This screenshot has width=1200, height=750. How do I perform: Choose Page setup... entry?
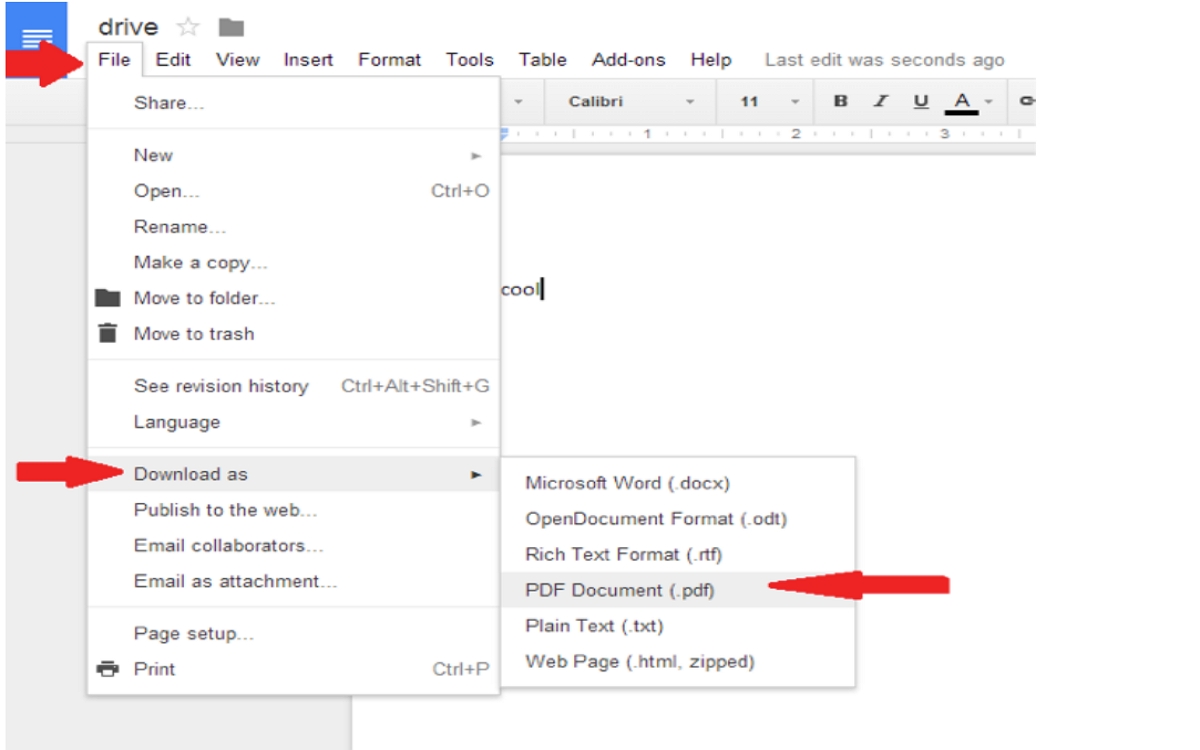(x=293, y=633)
